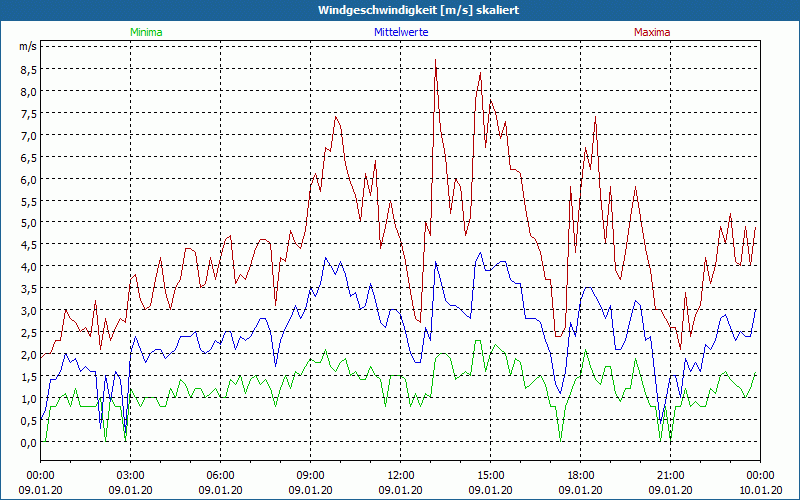Click the 18:00 time axis label
800x500 pixels.
coord(581,476)
